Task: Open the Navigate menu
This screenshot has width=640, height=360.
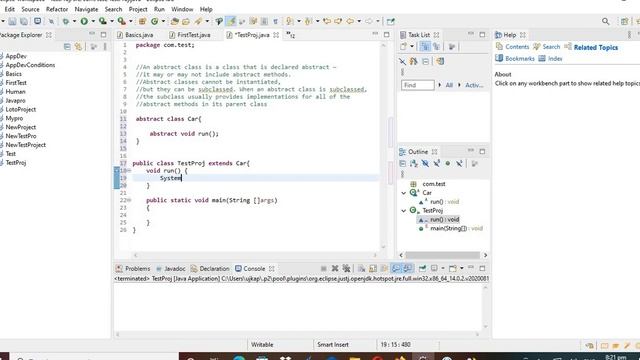Action: tap(86, 9)
